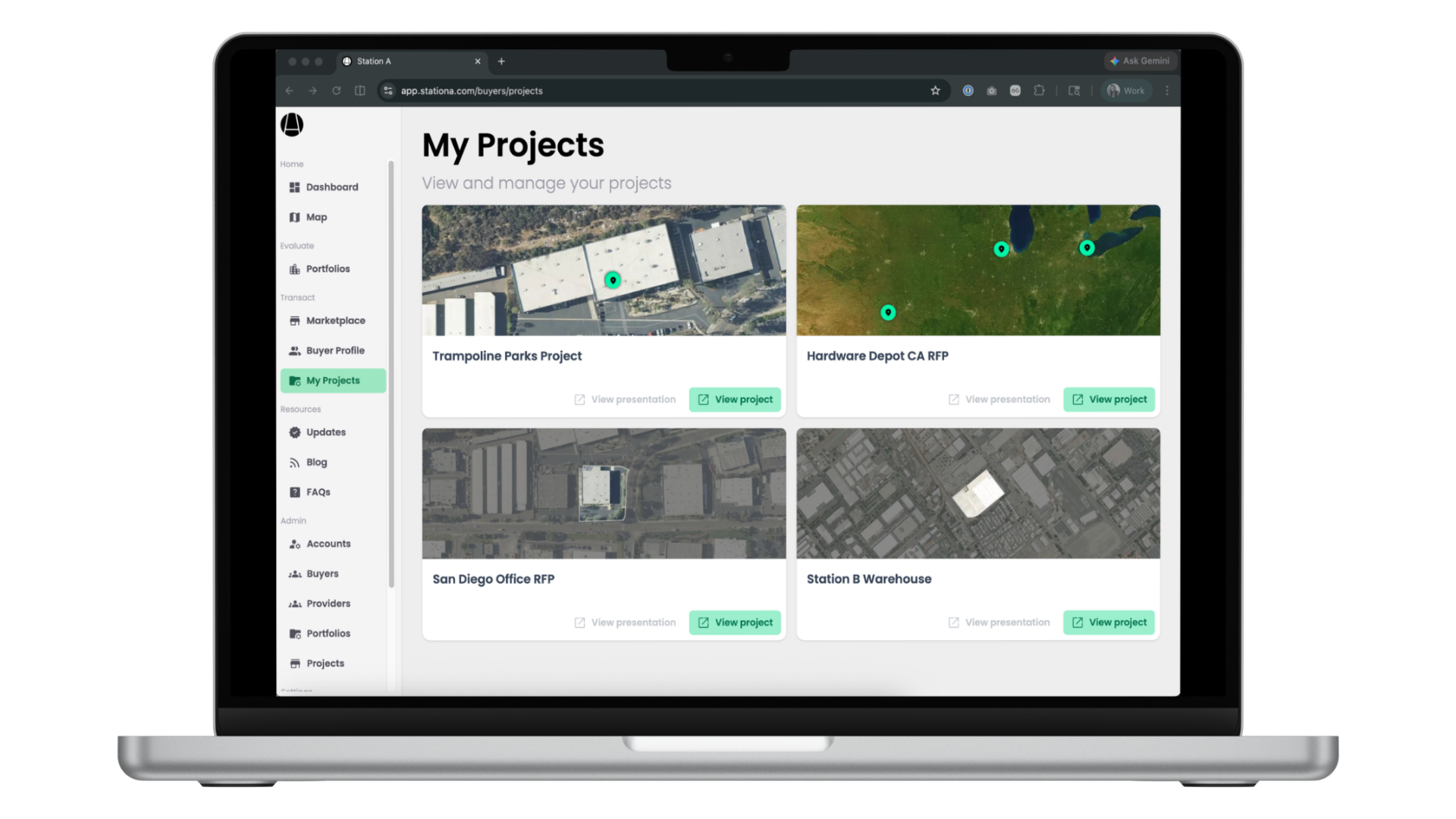Viewport: 1456px width, 819px height.
Task: Open Accounts in the Admin section
Action: pos(328,544)
